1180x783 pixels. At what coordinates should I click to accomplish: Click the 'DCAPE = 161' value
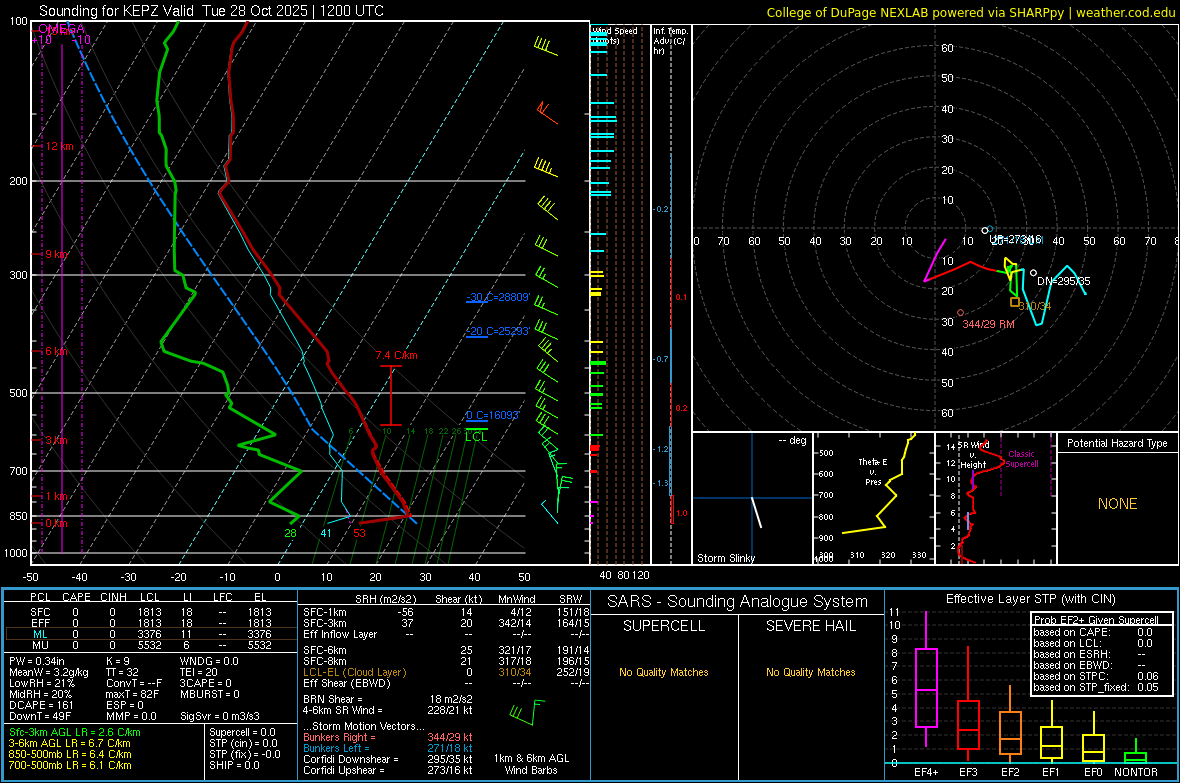click(41, 705)
